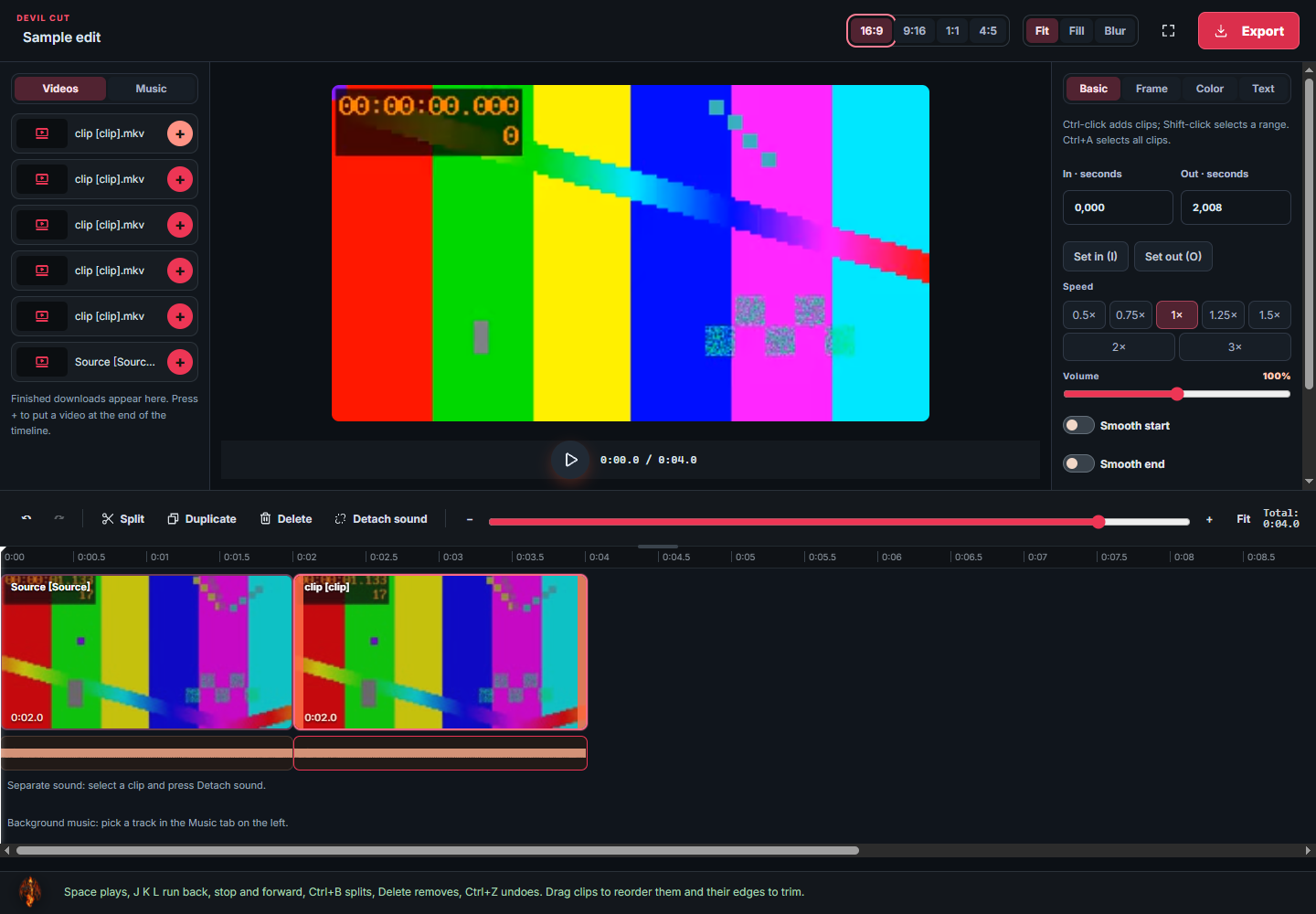Set clip speed to 0.5×
The image size is (1316, 914).
[1084, 315]
